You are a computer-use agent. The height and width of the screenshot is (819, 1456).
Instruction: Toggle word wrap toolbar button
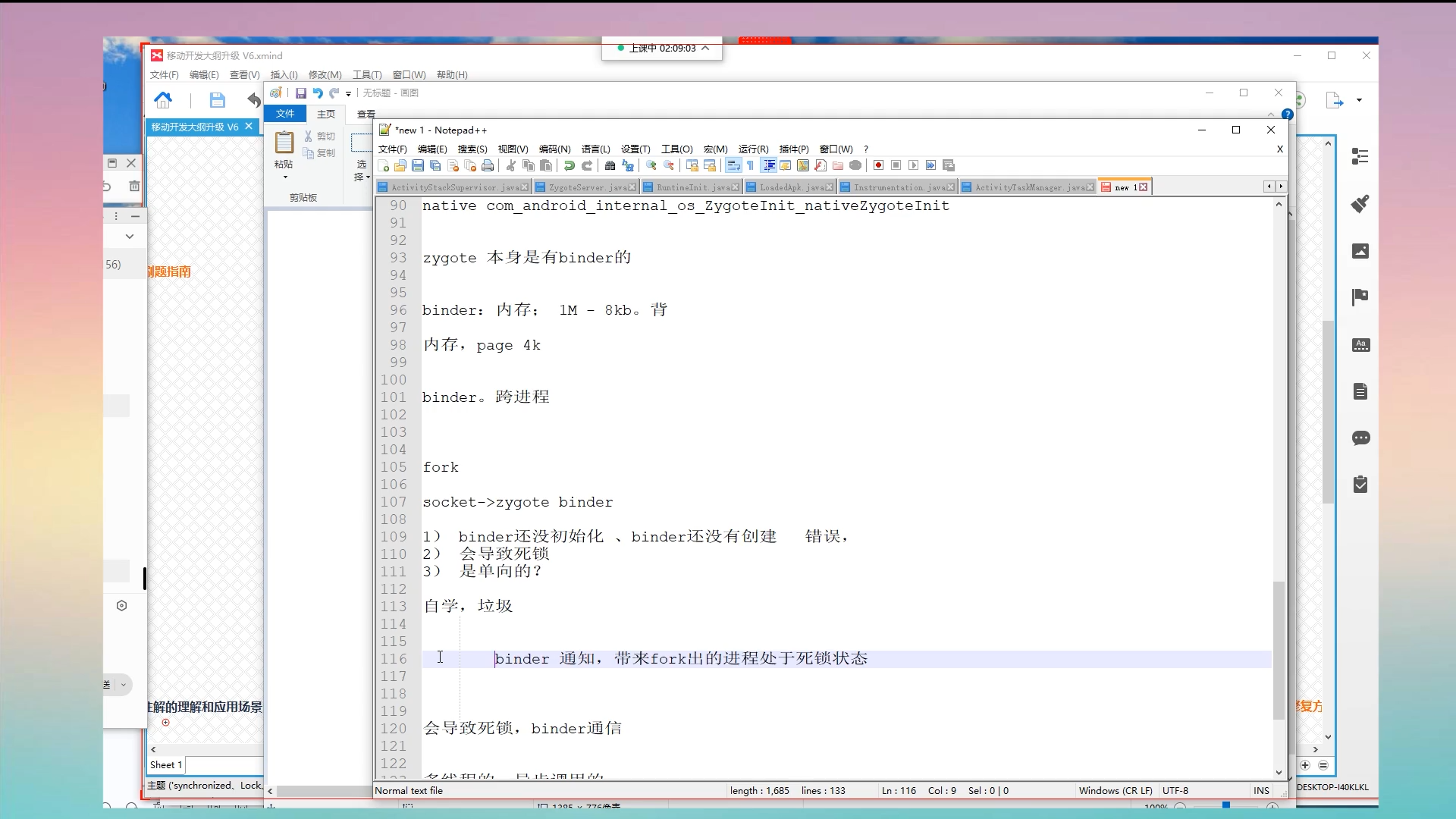pyautogui.click(x=733, y=165)
